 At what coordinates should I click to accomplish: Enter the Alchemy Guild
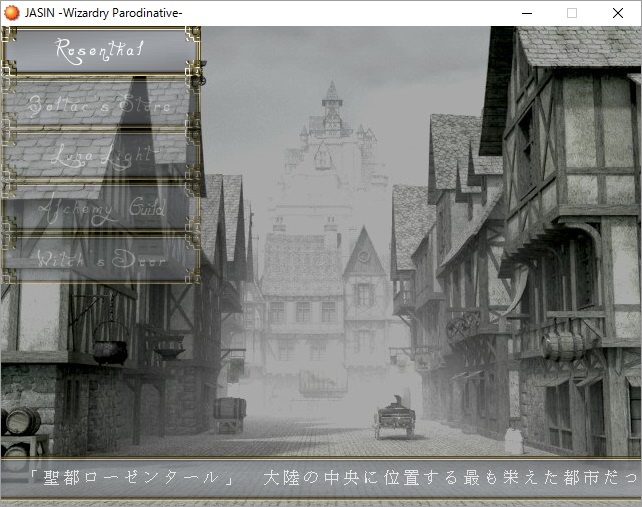[101, 207]
